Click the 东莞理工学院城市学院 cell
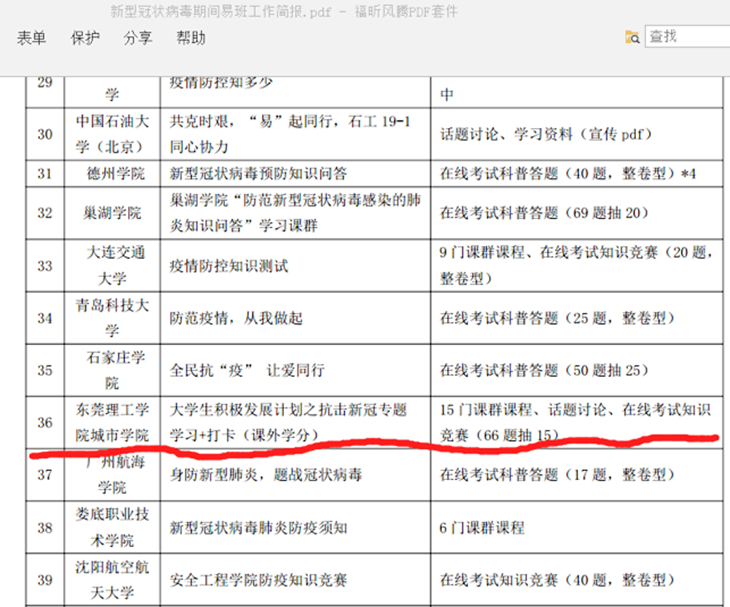Viewport: 730px width, 607px height. point(112,423)
